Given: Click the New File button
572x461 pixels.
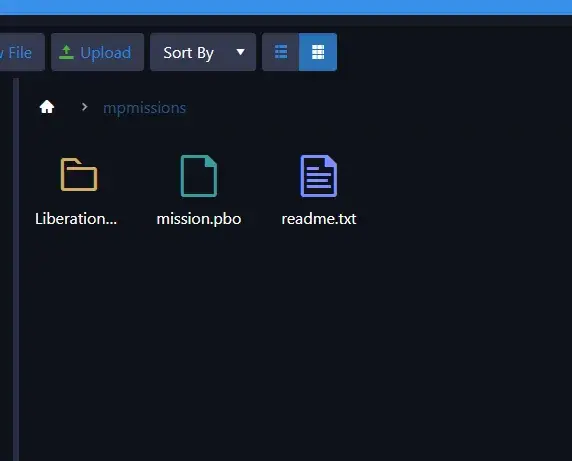Looking at the screenshot, I should click(20, 52).
